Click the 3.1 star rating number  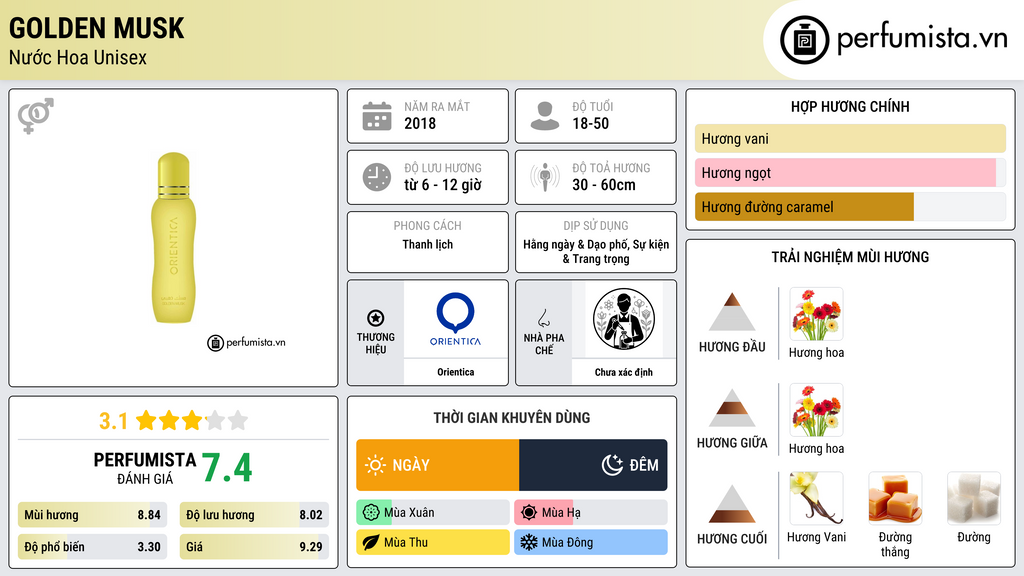[113, 421]
